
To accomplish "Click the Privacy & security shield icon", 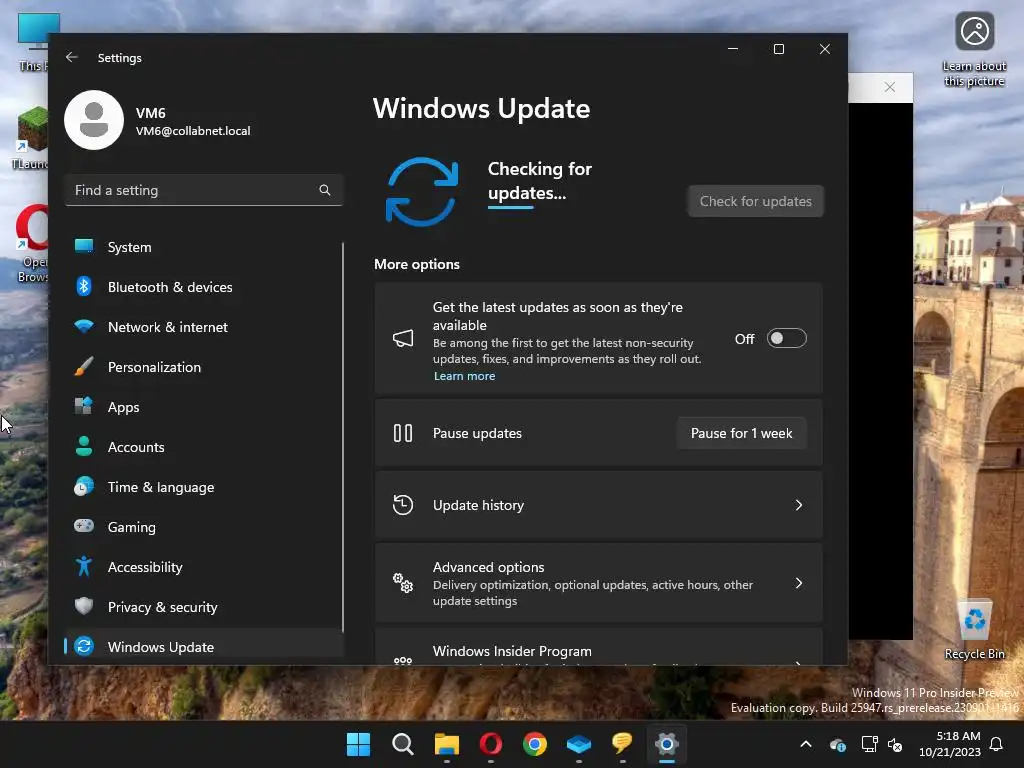I will [84, 606].
